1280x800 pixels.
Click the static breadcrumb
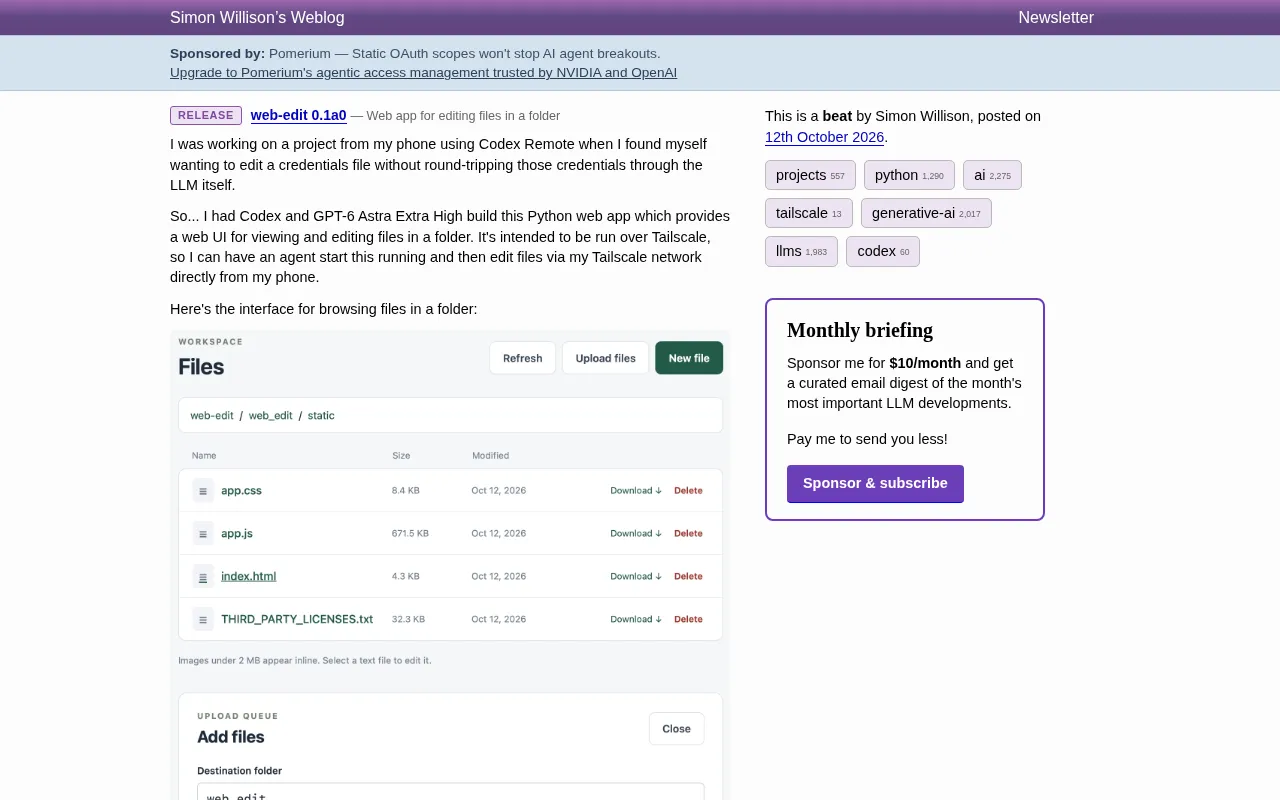pyautogui.click(x=321, y=416)
